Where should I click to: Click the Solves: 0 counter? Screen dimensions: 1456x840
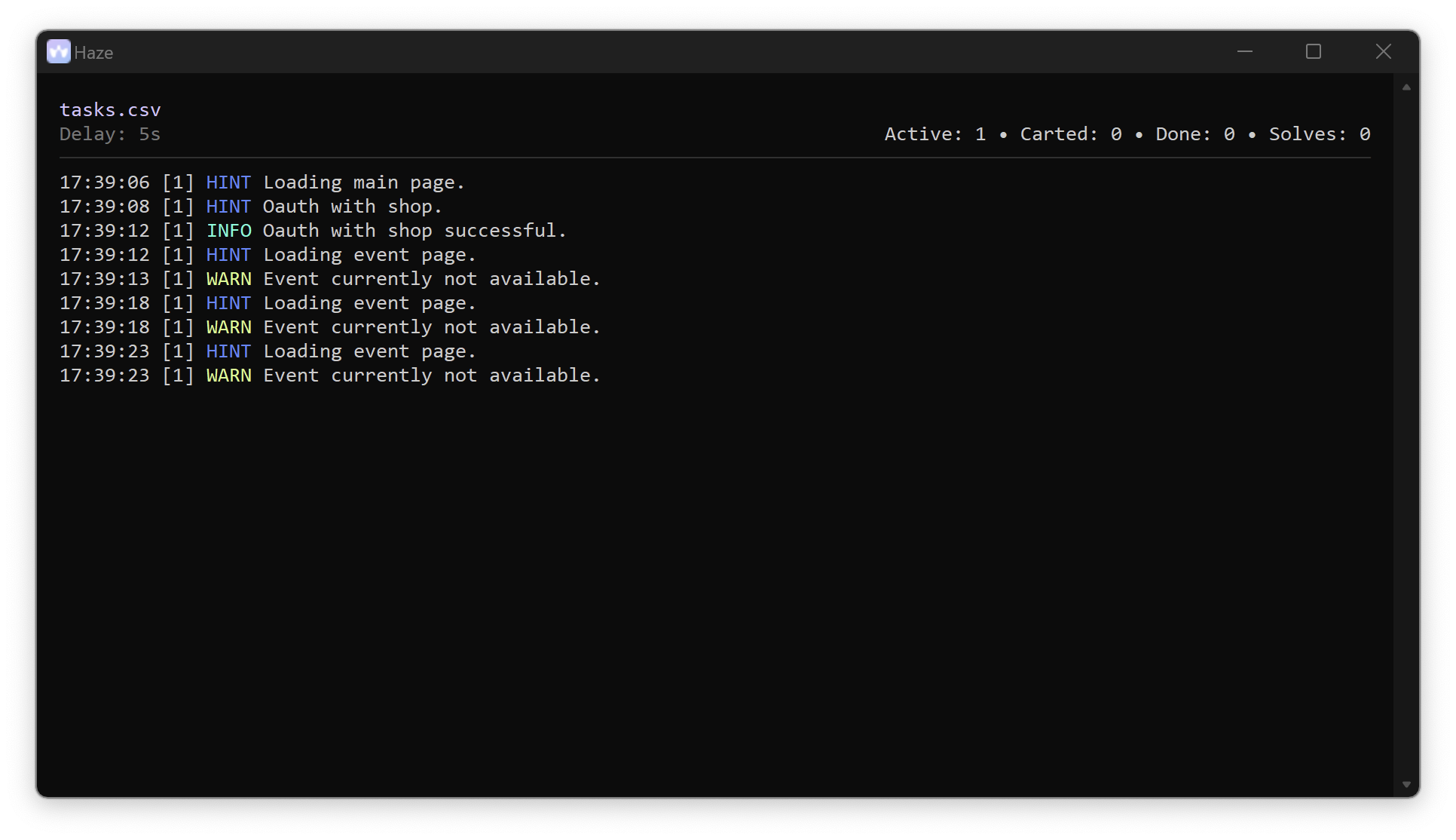[1320, 134]
